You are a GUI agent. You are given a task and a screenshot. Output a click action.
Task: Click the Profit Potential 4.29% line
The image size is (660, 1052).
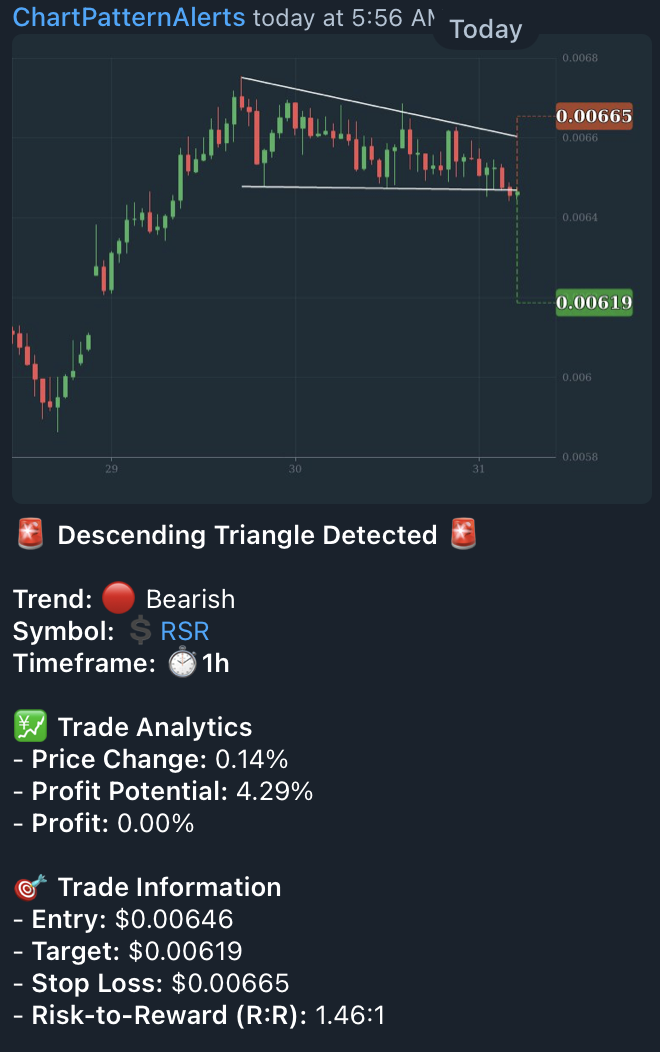coord(164,791)
